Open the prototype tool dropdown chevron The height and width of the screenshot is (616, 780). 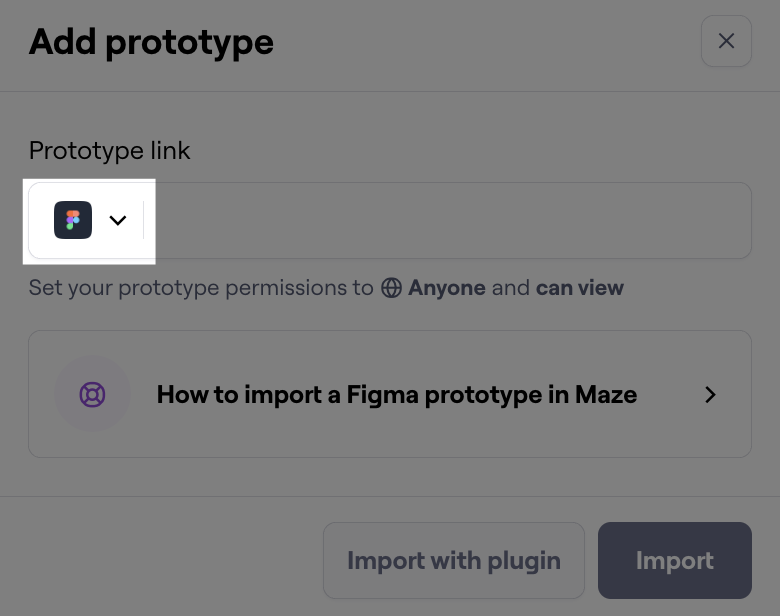point(117,220)
